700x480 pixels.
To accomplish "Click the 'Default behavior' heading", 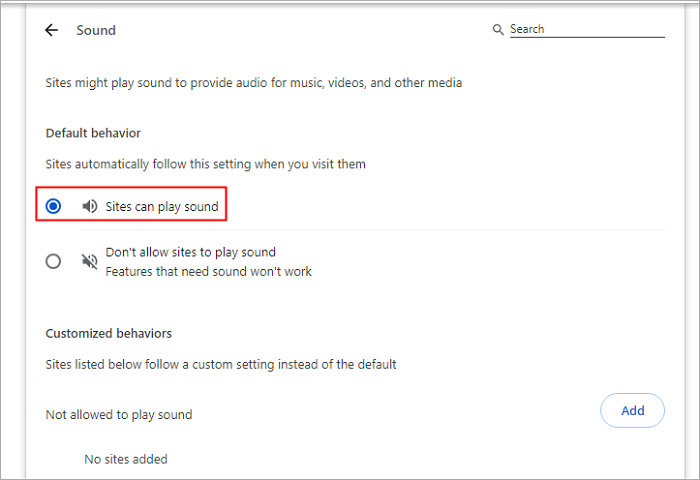I will 93,133.
